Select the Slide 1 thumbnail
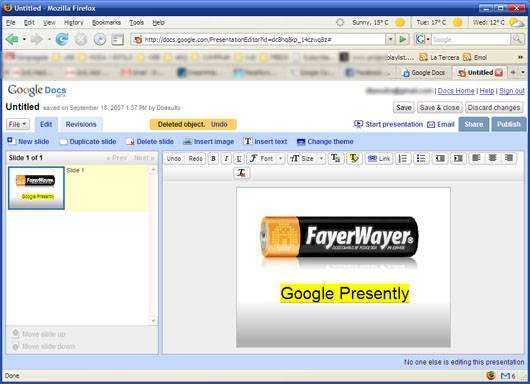This screenshot has width=530, height=384. point(36,188)
